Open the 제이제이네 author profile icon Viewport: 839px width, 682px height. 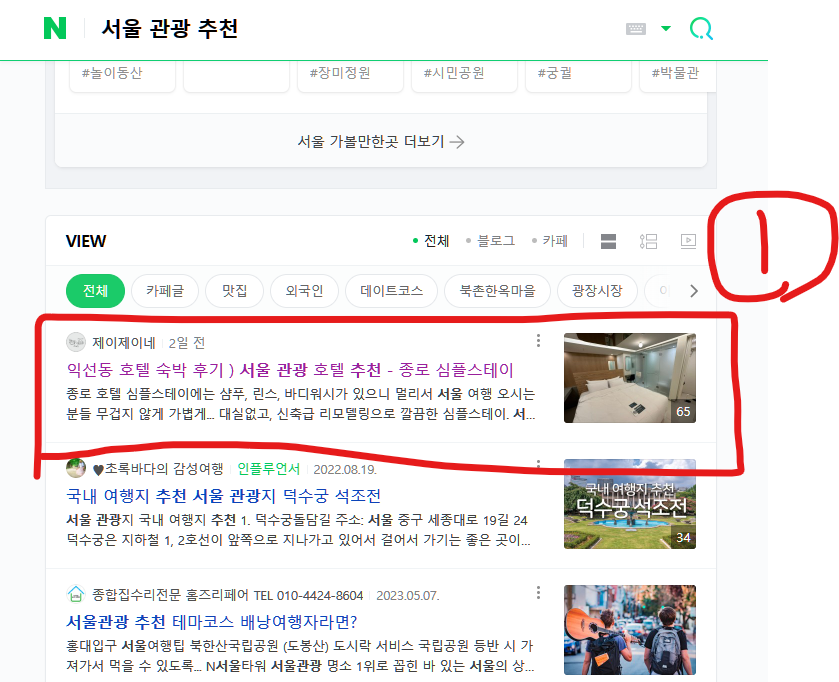click(x=76, y=342)
